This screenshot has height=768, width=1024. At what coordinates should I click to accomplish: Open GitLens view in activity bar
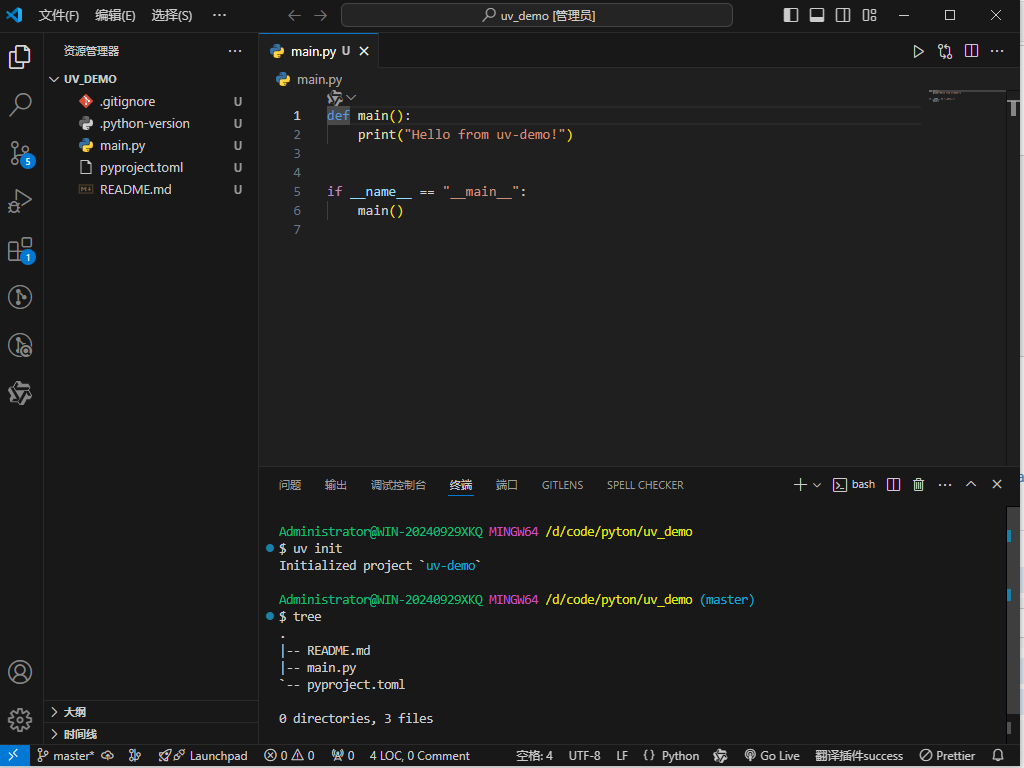pos(20,297)
